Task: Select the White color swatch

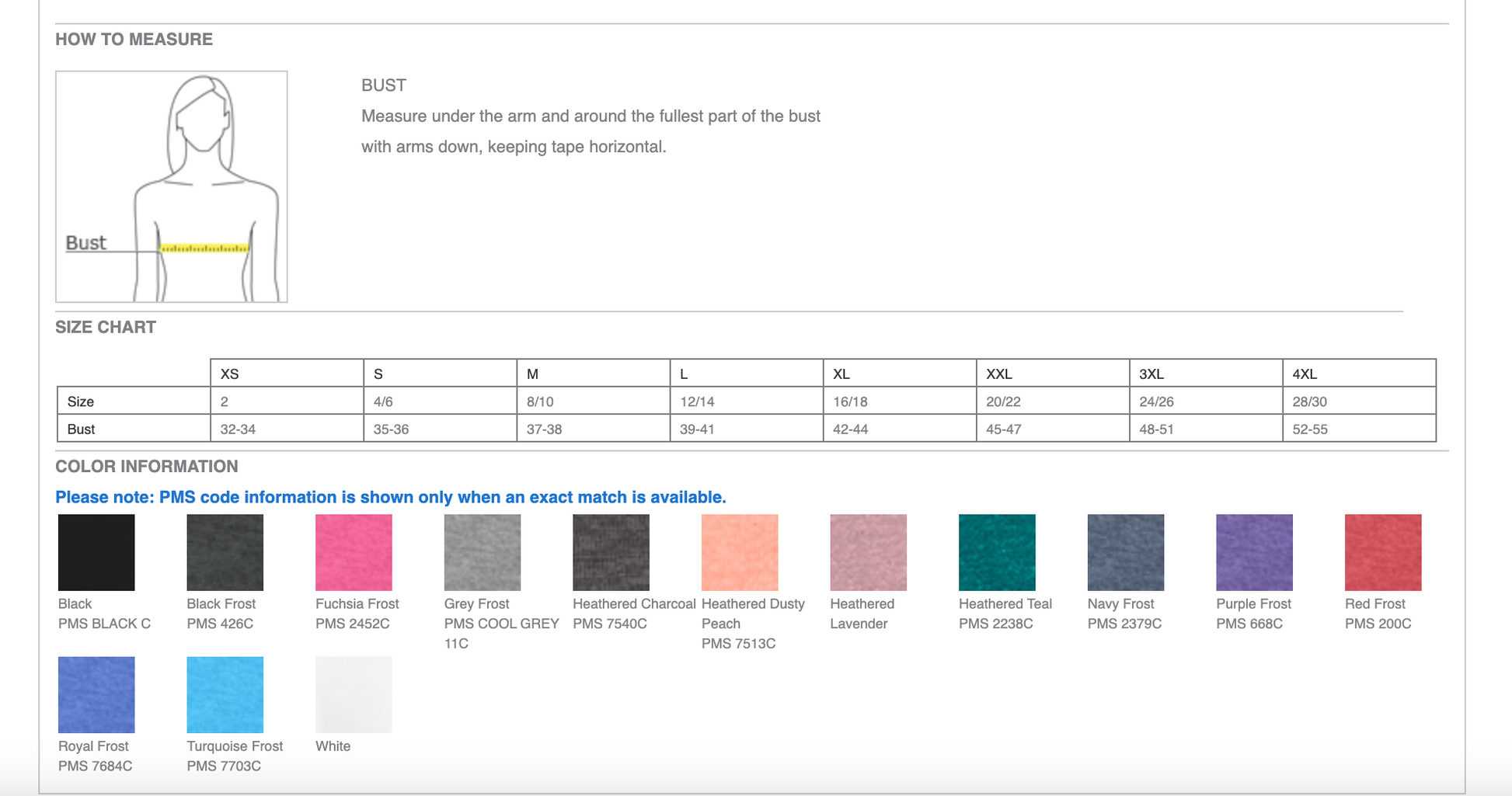Action: click(x=354, y=695)
